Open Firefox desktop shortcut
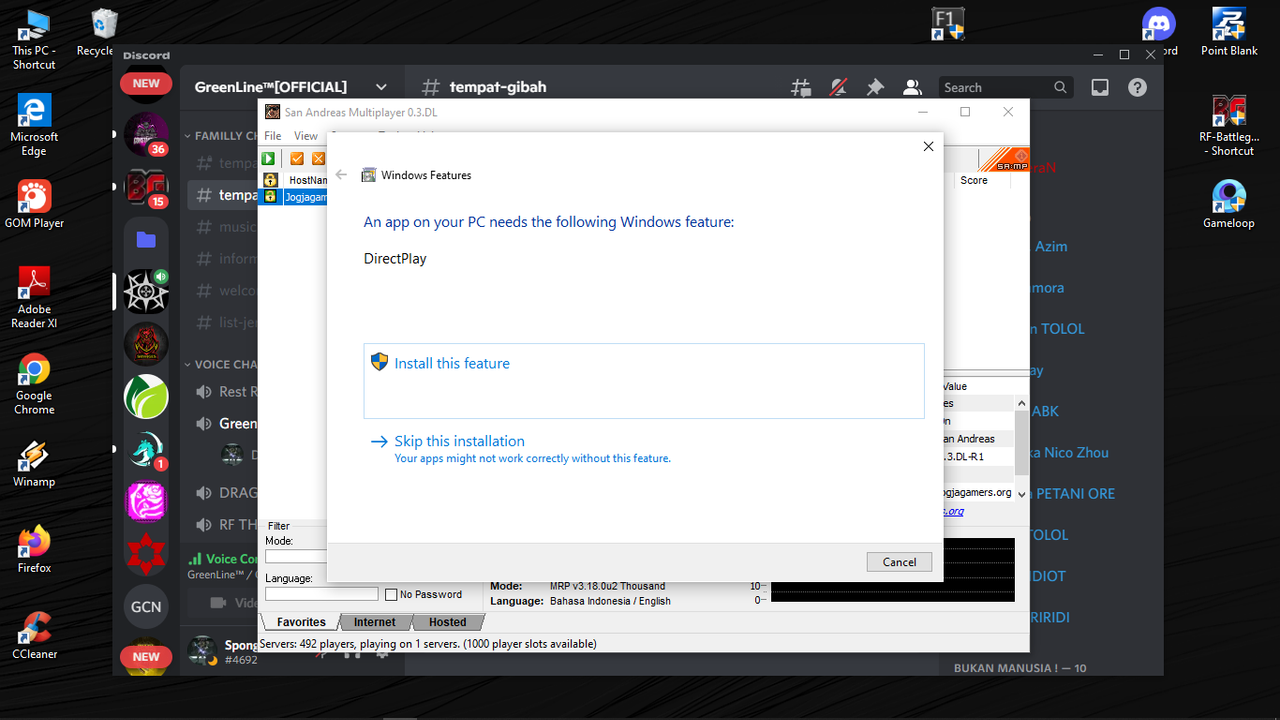1280x720 pixels. click(34, 549)
